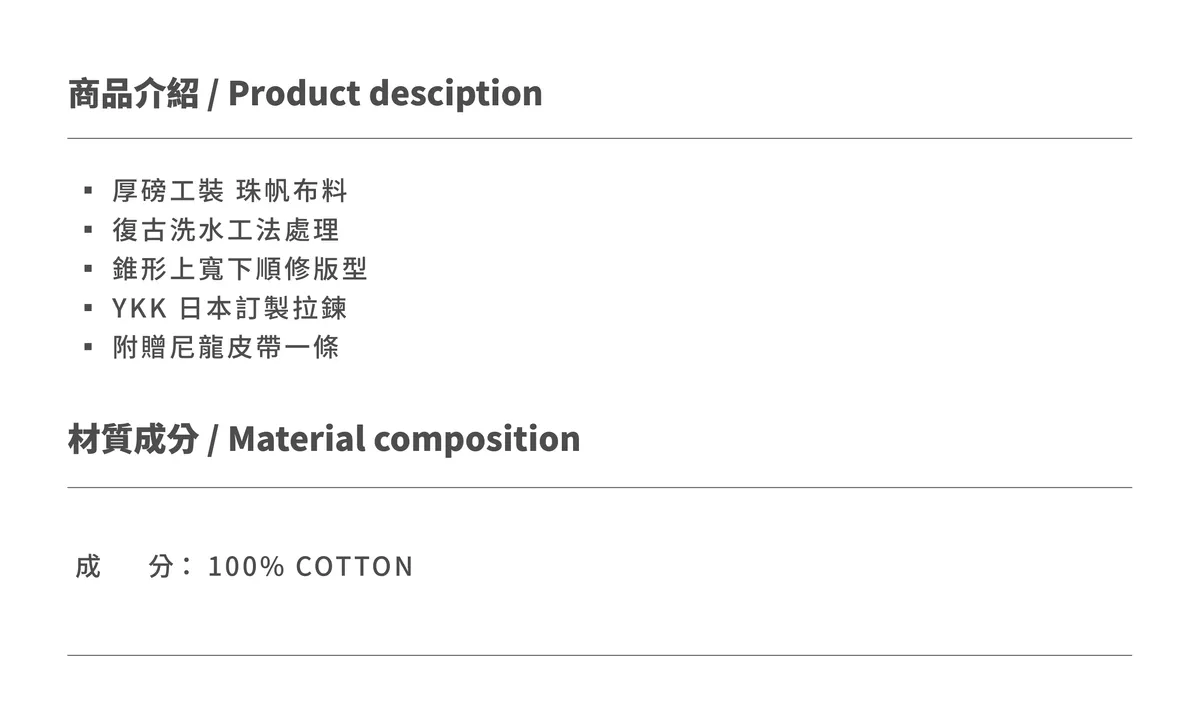Click the 錐形上寬下順修版型 line

[x=240, y=269]
